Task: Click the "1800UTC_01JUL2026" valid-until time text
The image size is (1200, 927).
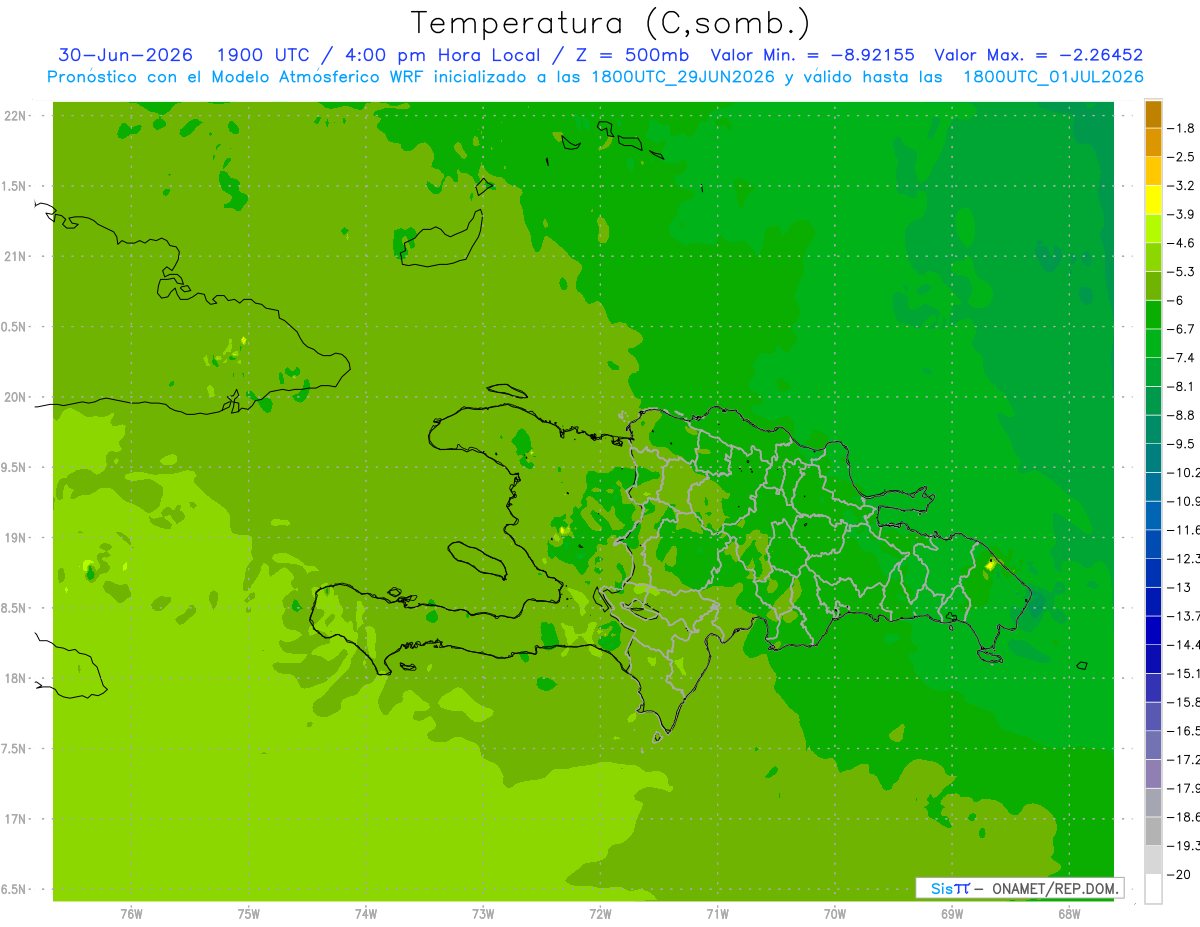Action: click(1053, 77)
